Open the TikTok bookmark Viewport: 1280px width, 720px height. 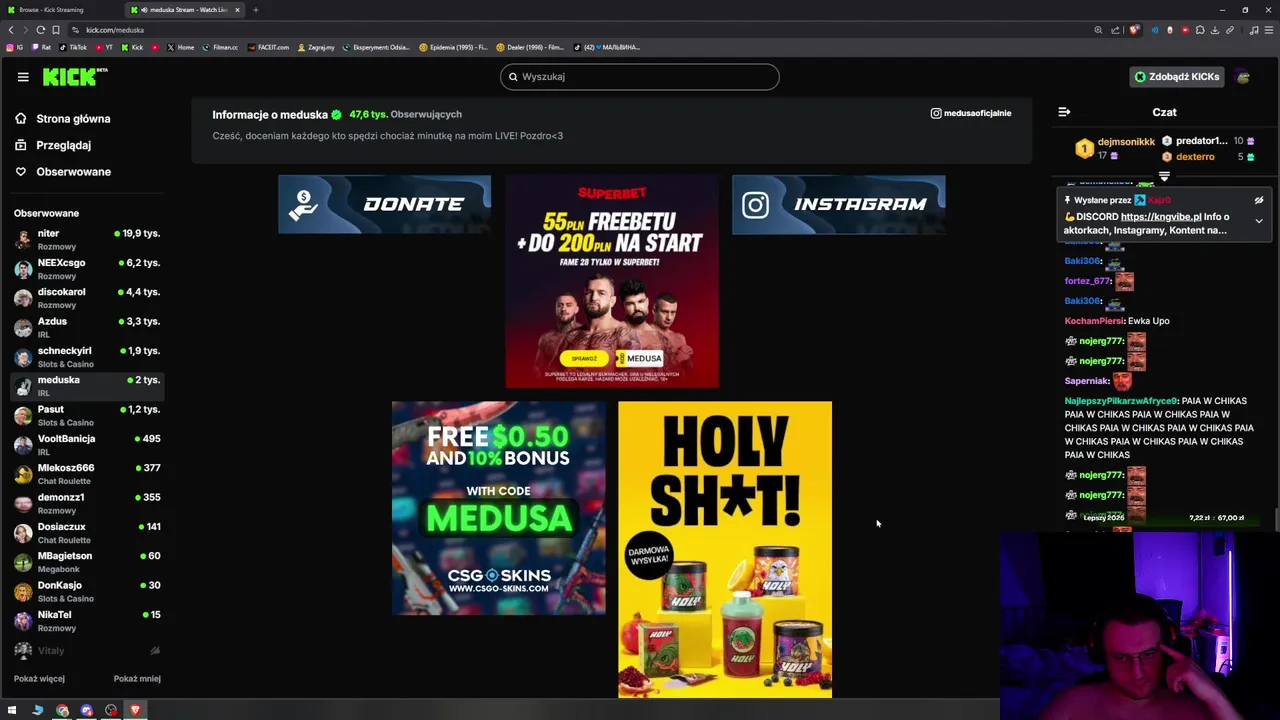pyautogui.click(x=74, y=47)
